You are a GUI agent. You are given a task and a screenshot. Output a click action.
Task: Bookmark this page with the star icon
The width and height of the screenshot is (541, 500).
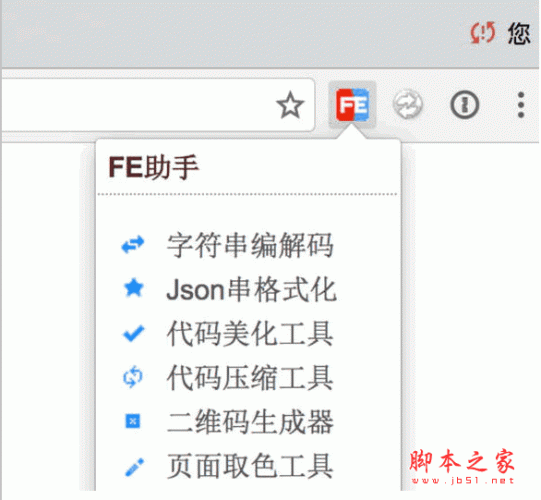[290, 105]
